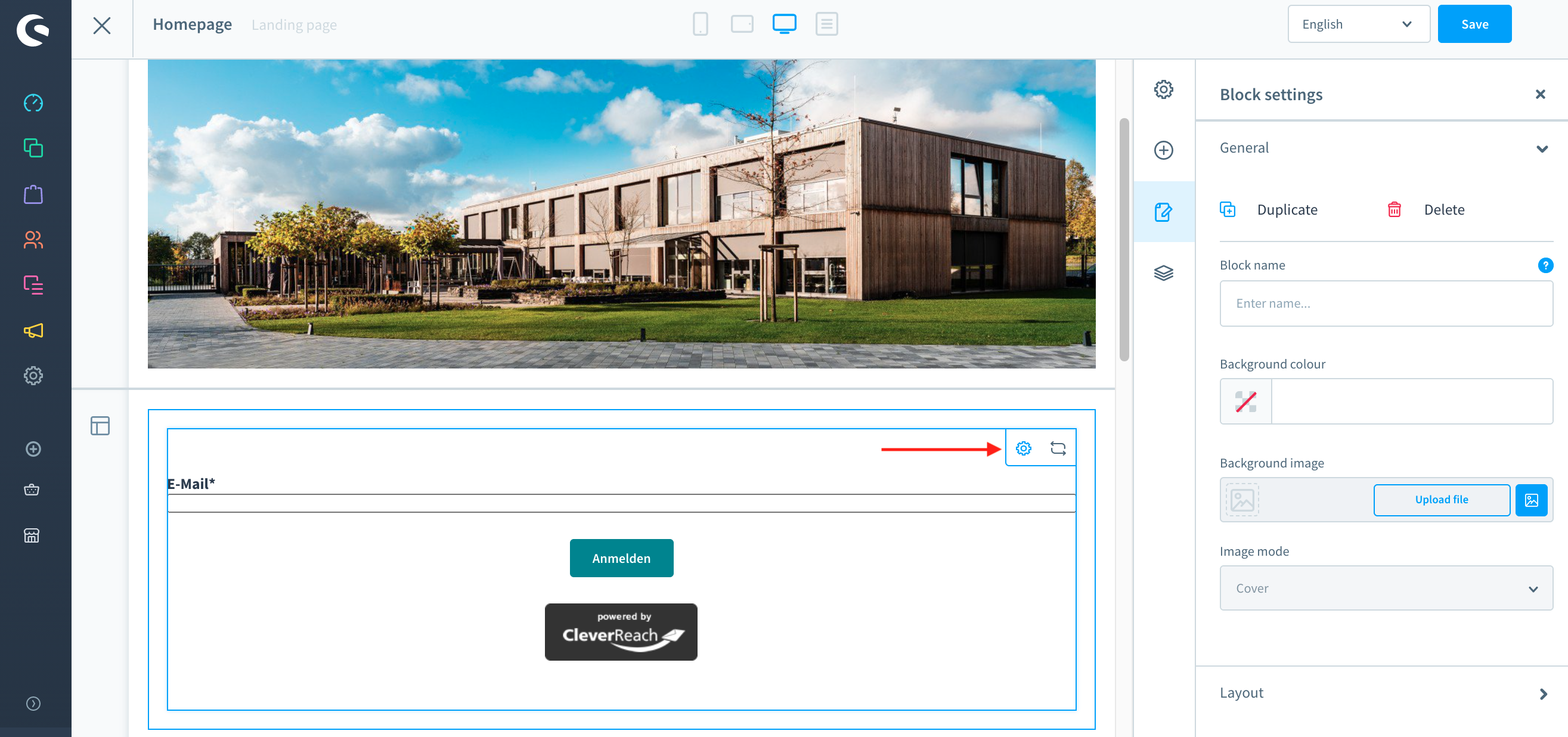
Task: Open the Content sidebar icon
Action: point(33,285)
